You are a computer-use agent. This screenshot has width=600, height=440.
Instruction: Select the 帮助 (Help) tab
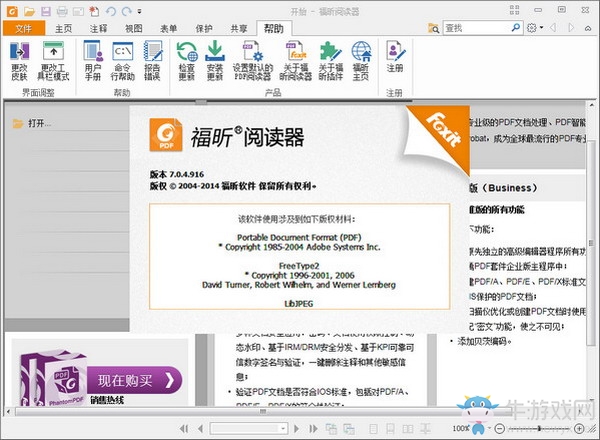pyautogui.click(x=274, y=28)
